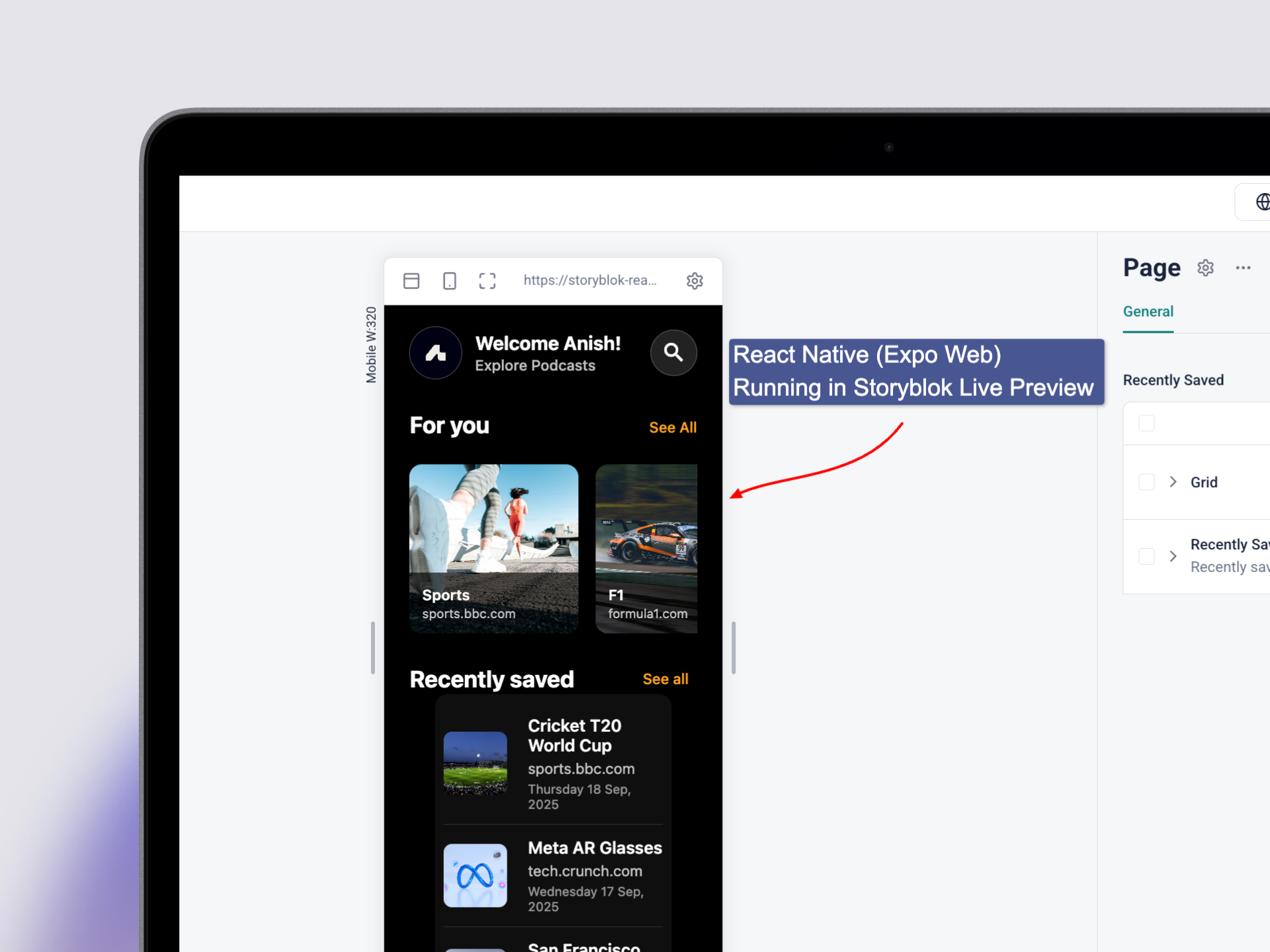Expand the Grid block chevron

coord(1173,482)
